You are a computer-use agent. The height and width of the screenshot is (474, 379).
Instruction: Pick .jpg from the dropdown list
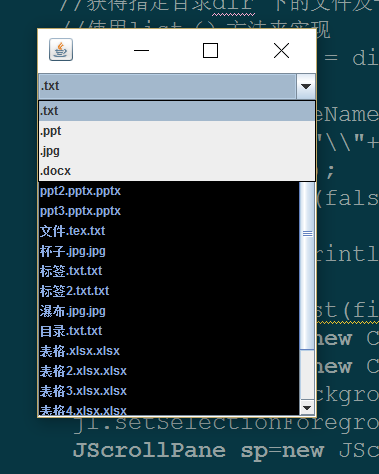[177, 151]
